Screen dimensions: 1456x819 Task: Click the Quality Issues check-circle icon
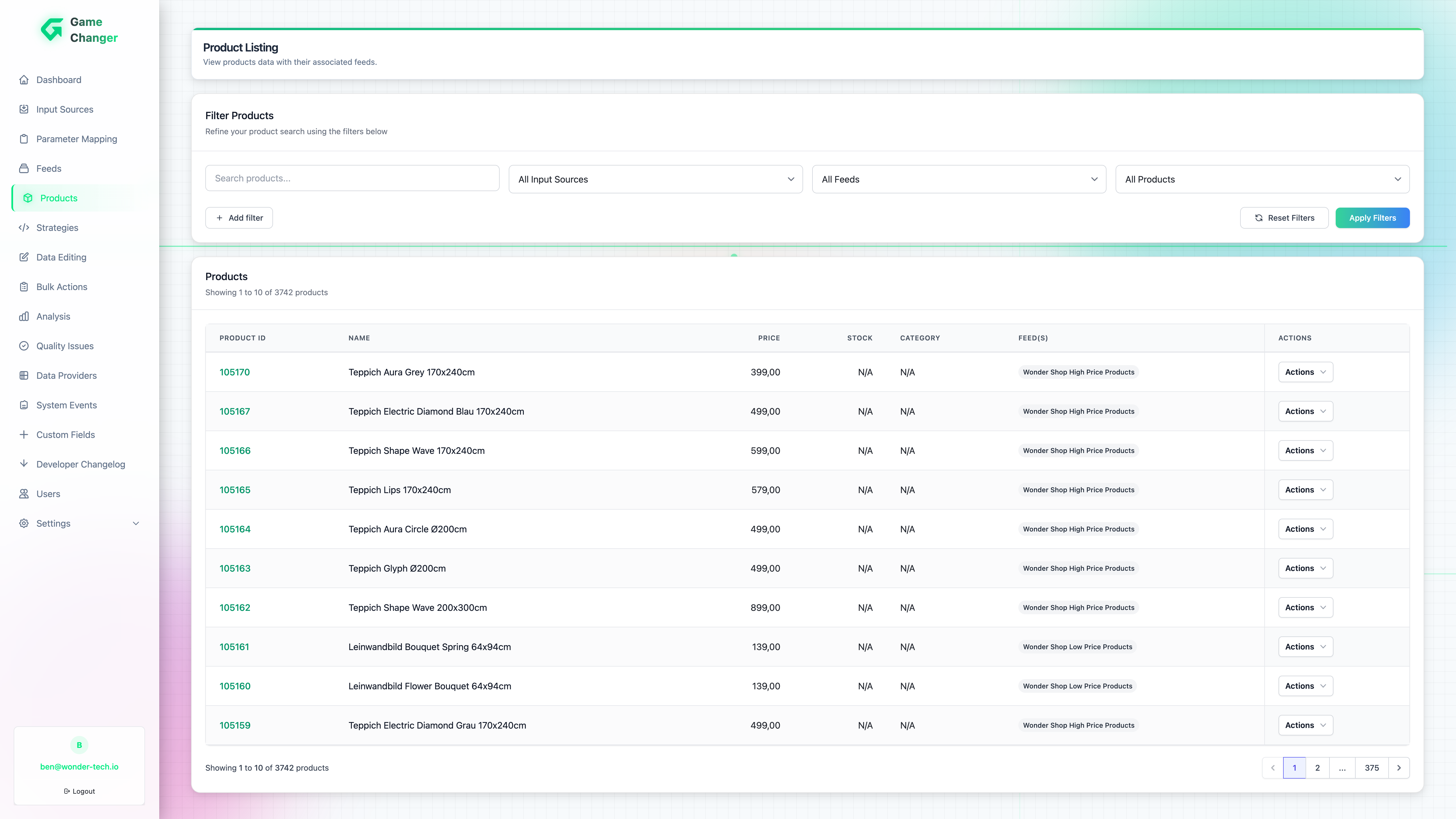(x=24, y=346)
